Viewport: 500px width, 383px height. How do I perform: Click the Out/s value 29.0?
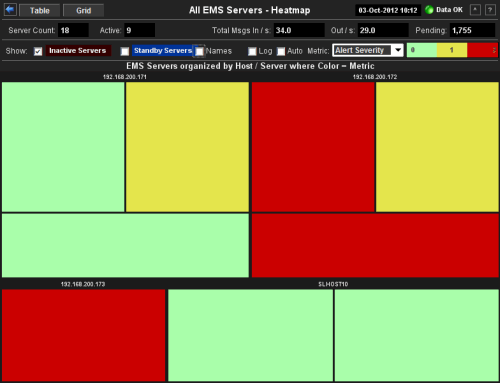click(x=383, y=30)
